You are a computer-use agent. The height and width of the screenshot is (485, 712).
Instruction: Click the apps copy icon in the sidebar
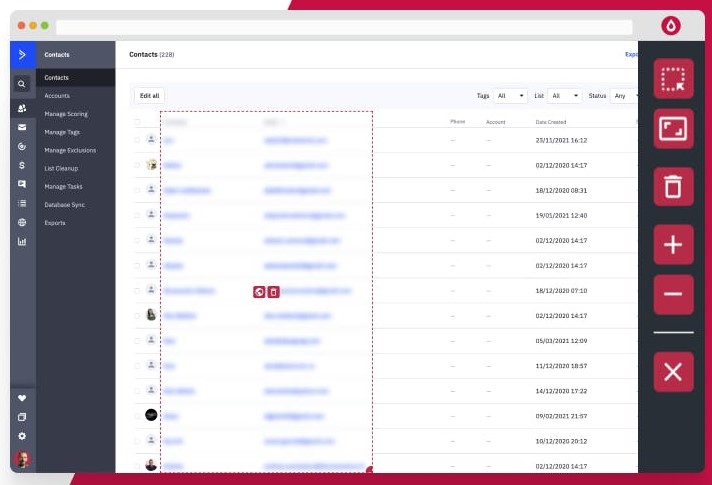point(22,417)
